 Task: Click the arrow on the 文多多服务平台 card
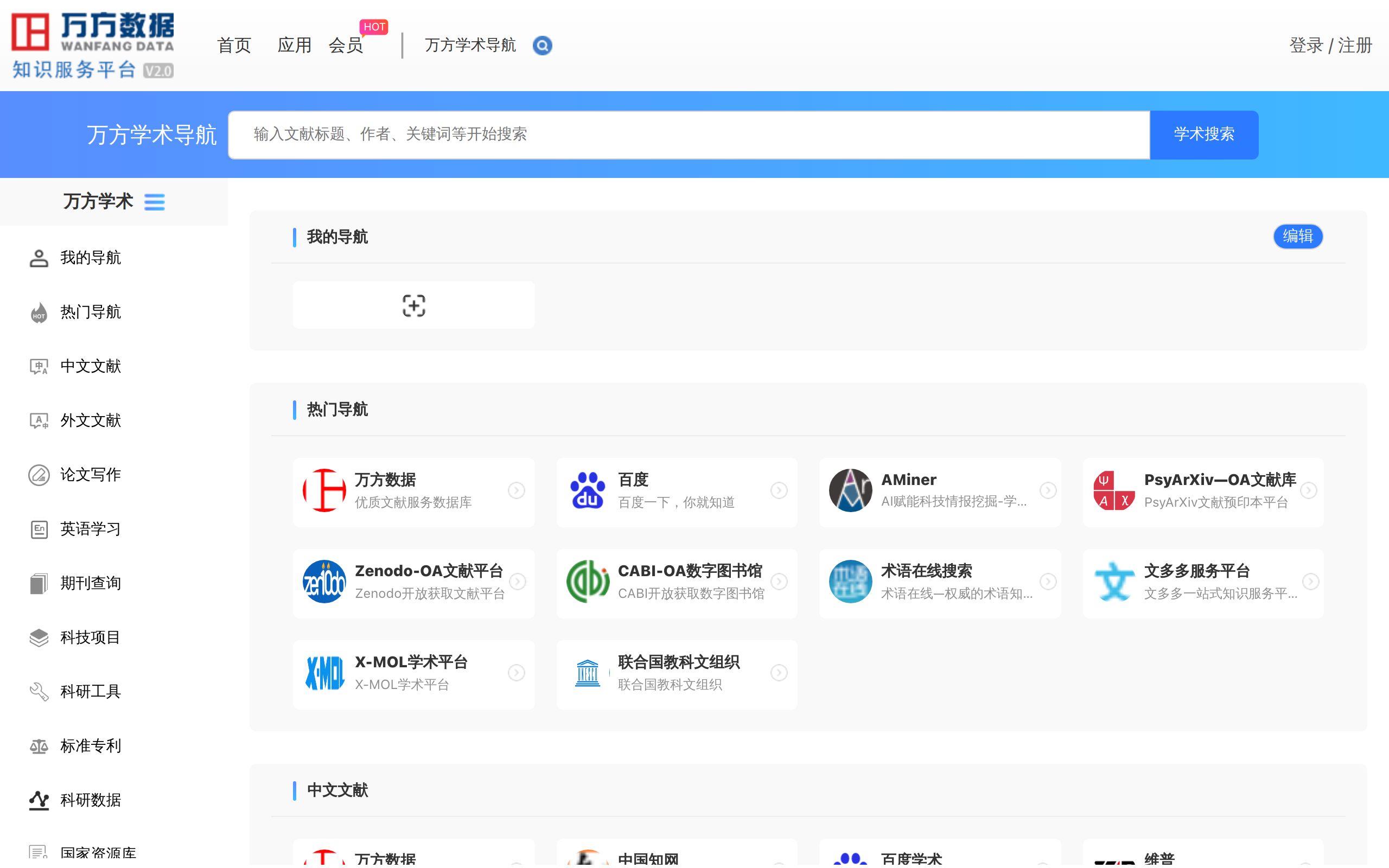tap(1310, 582)
